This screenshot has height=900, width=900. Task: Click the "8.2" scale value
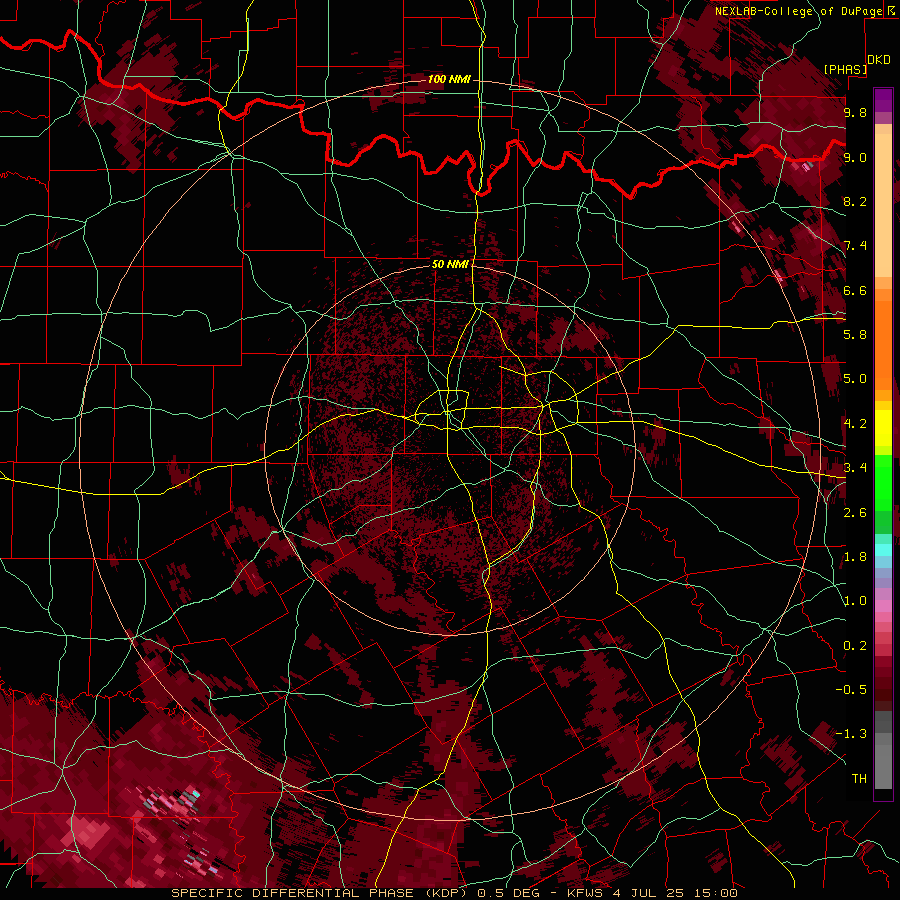click(x=855, y=201)
